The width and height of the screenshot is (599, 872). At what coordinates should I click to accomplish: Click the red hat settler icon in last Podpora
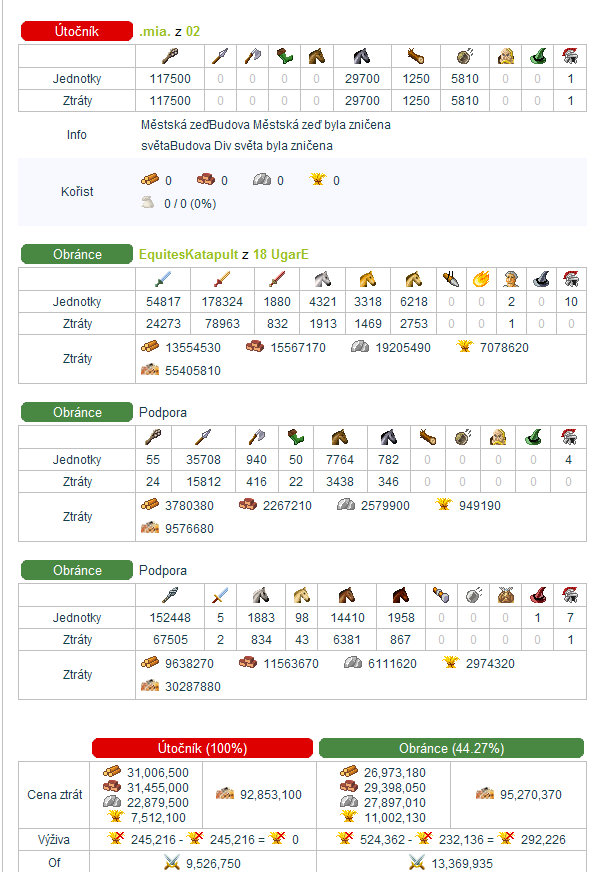[x=537, y=595]
